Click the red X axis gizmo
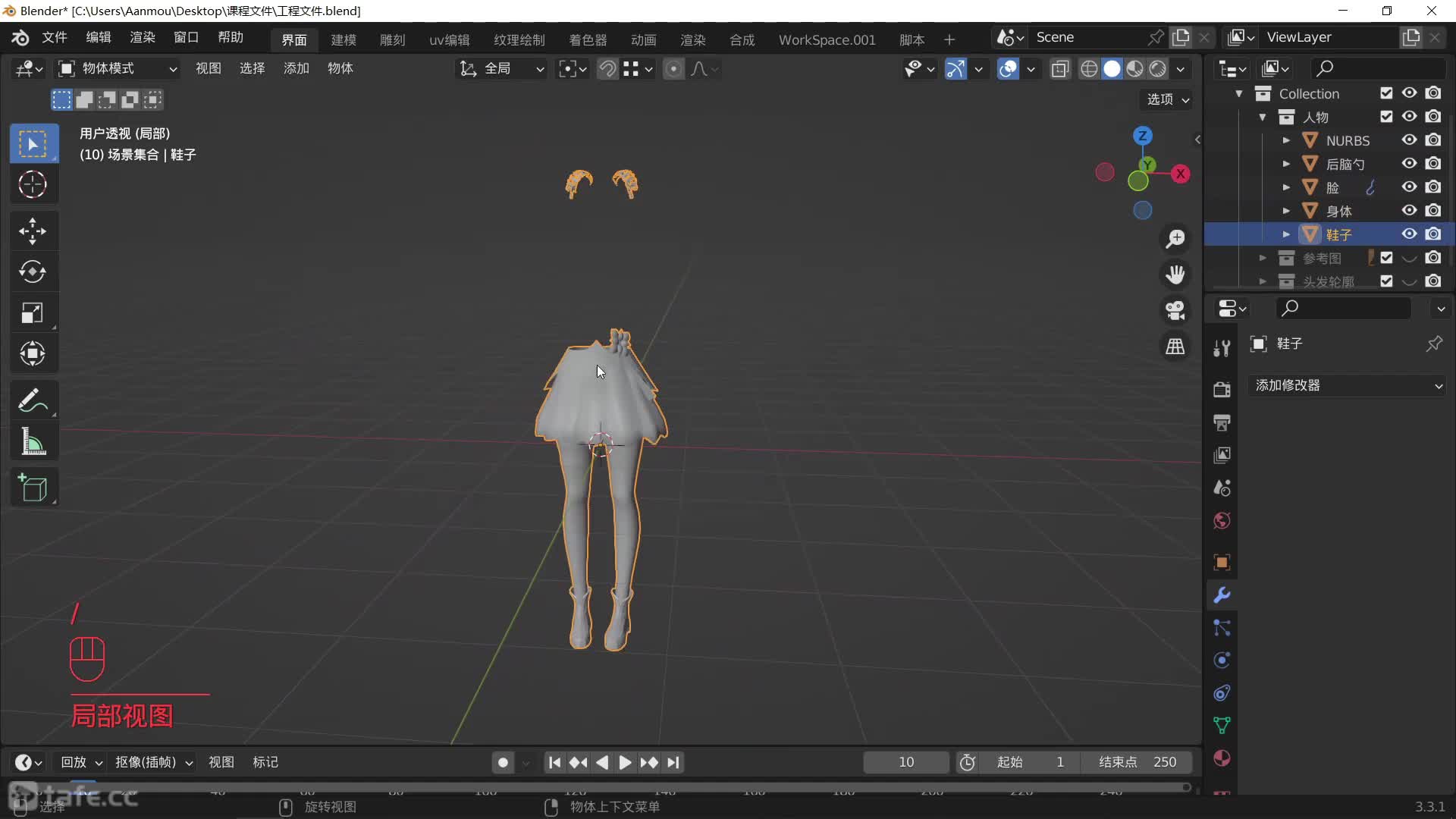Image resolution: width=1456 pixels, height=819 pixels. coord(1181,174)
